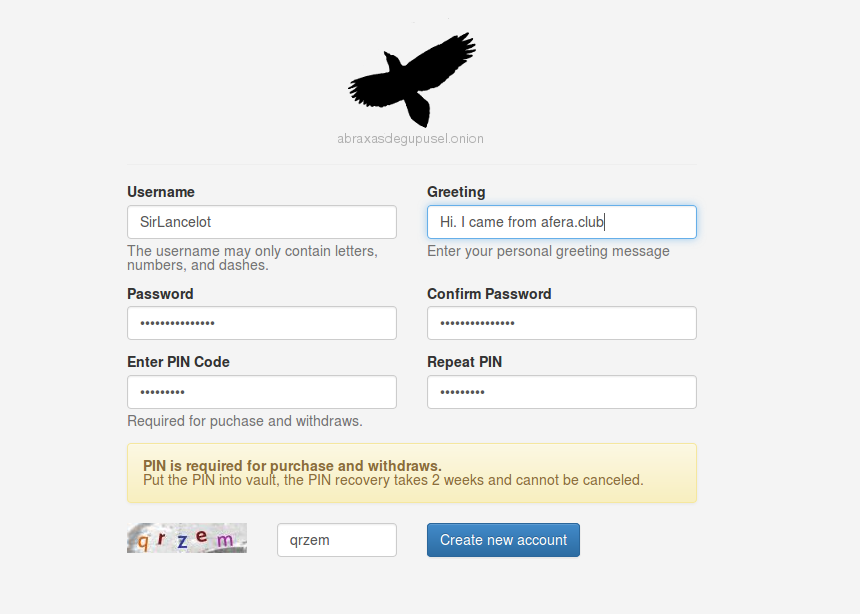Click the Repeat PIN field
This screenshot has width=860, height=614.
point(562,392)
